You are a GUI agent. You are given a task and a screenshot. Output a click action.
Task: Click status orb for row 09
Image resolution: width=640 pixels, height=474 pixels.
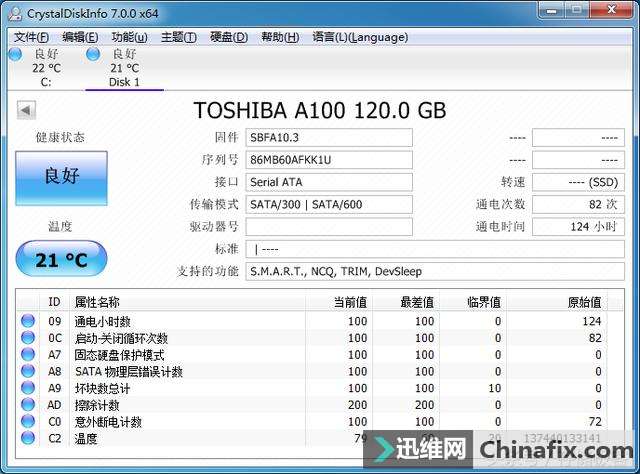click(28, 321)
